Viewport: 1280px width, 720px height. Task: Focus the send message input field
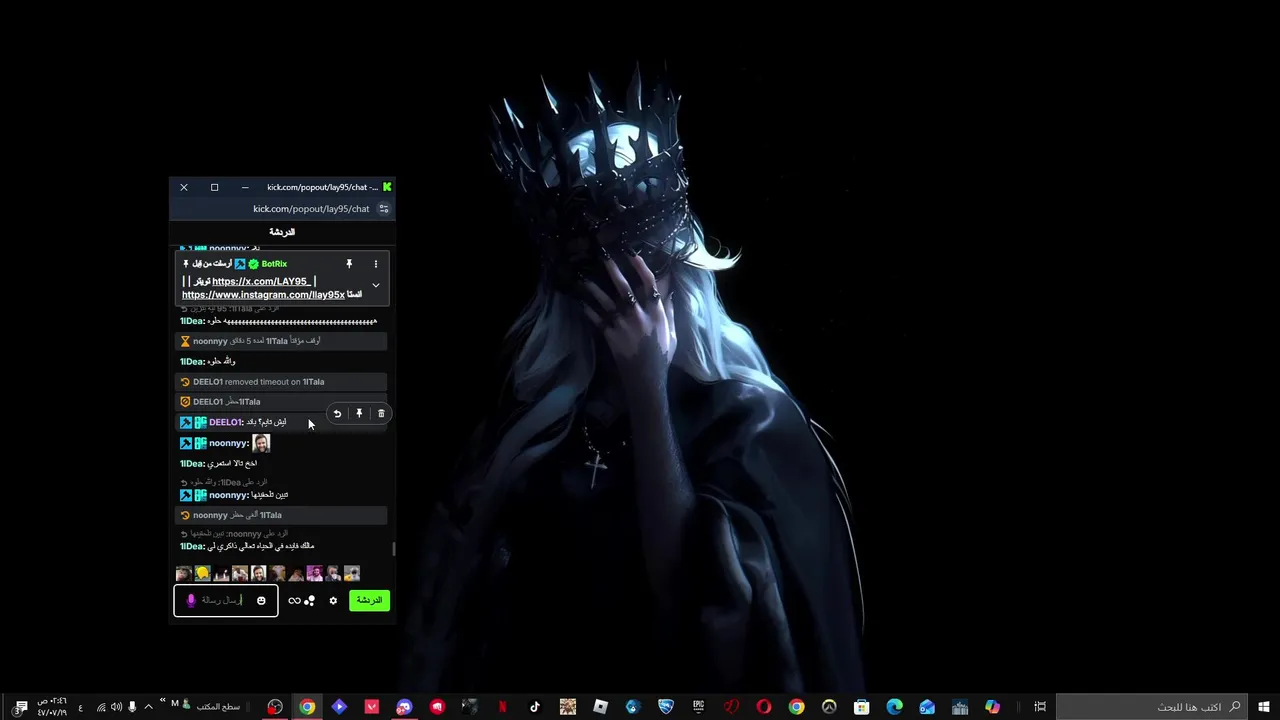tap(226, 601)
